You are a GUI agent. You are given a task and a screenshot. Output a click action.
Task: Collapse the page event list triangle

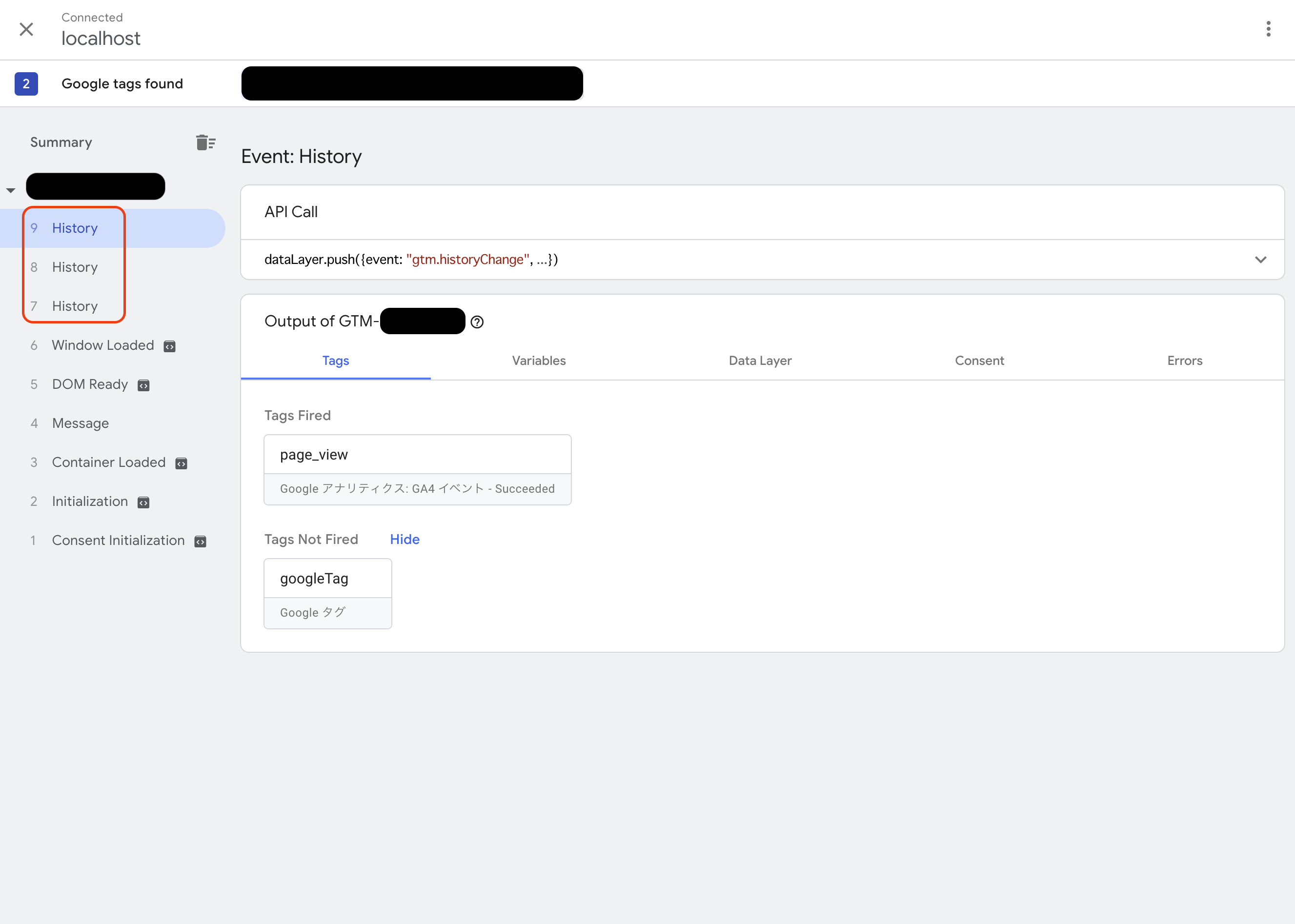point(11,190)
